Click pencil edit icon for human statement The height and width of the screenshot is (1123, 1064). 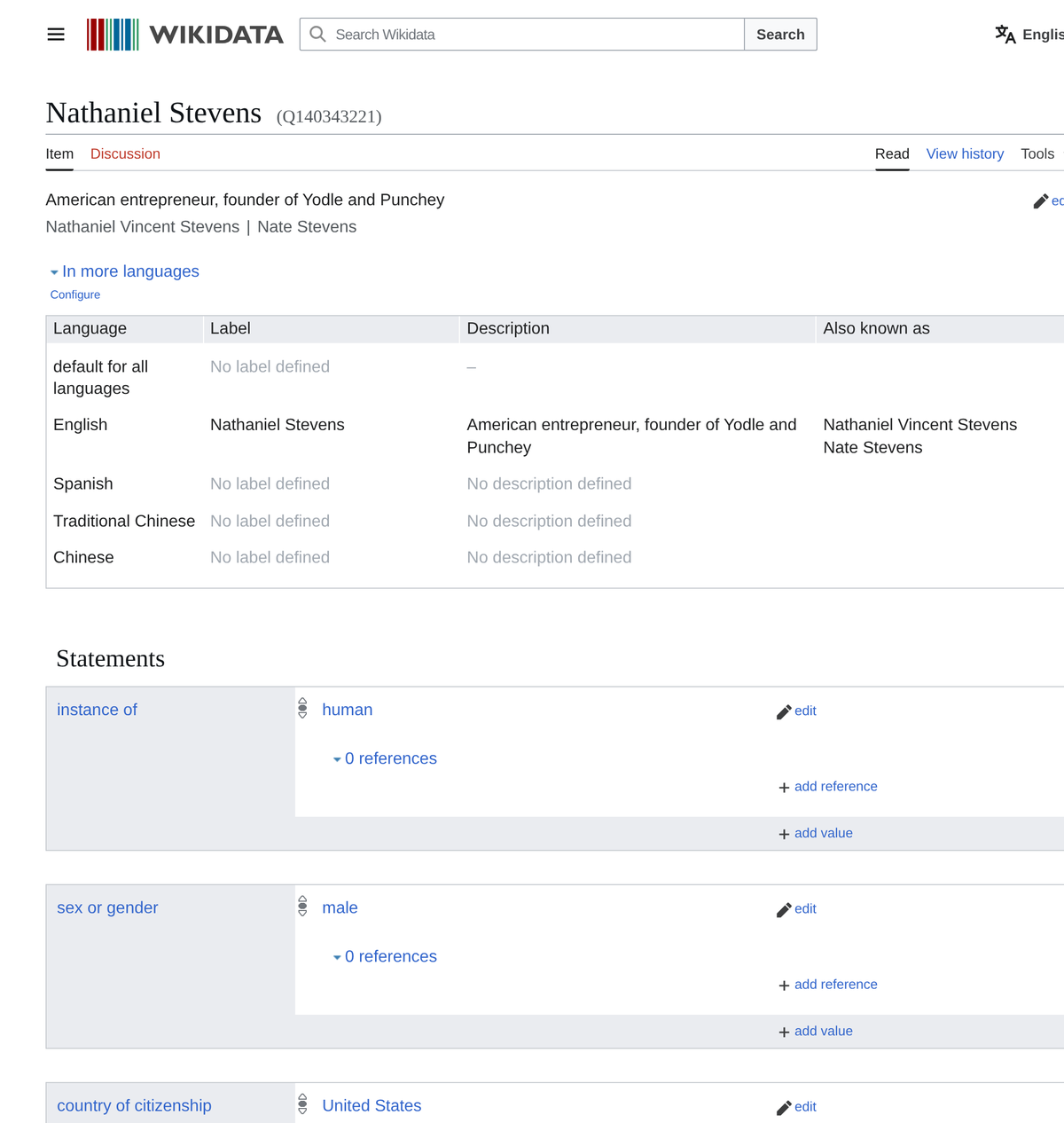(784, 711)
